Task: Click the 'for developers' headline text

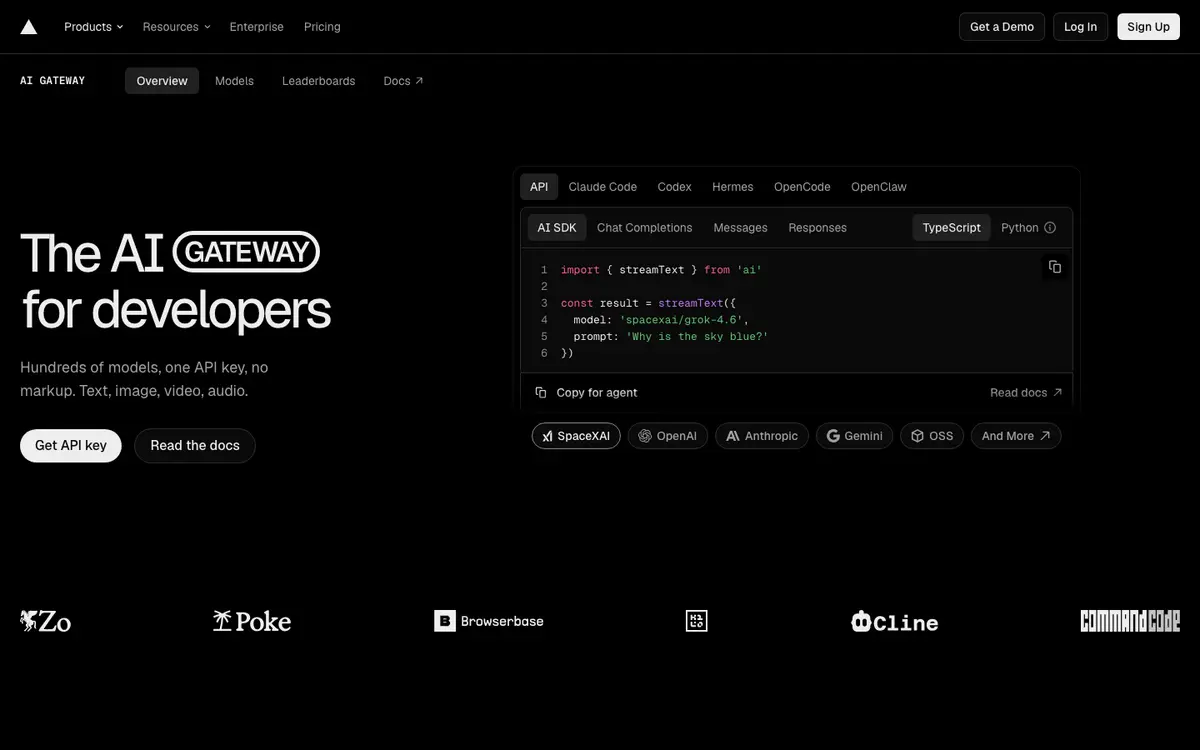Action: click(x=176, y=309)
